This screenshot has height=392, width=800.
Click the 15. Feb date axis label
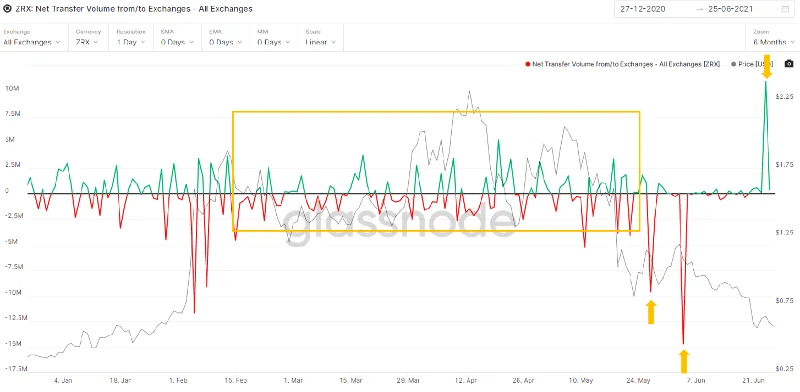click(x=236, y=380)
